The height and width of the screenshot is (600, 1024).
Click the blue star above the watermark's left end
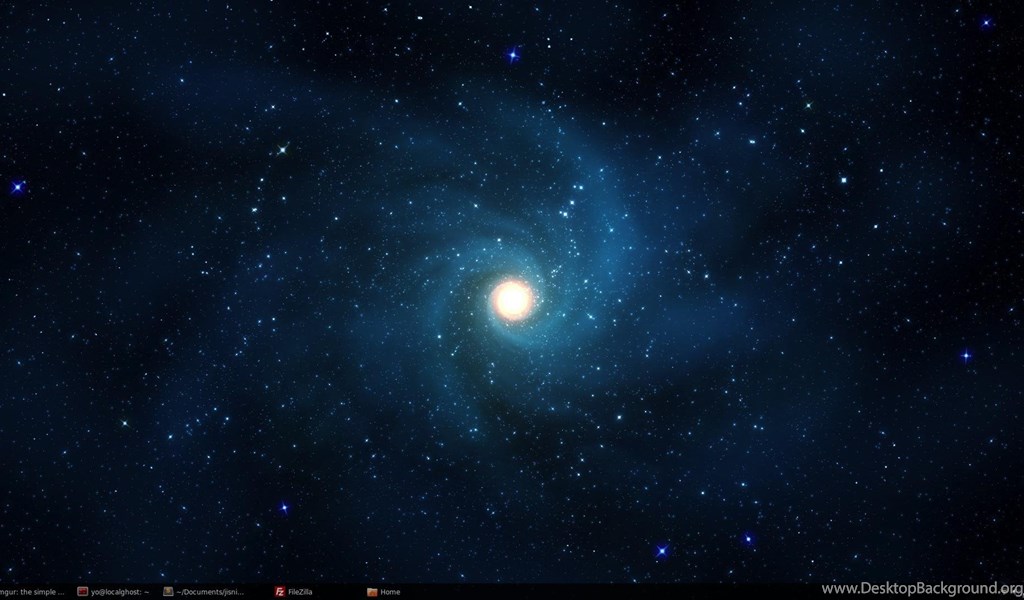point(748,539)
